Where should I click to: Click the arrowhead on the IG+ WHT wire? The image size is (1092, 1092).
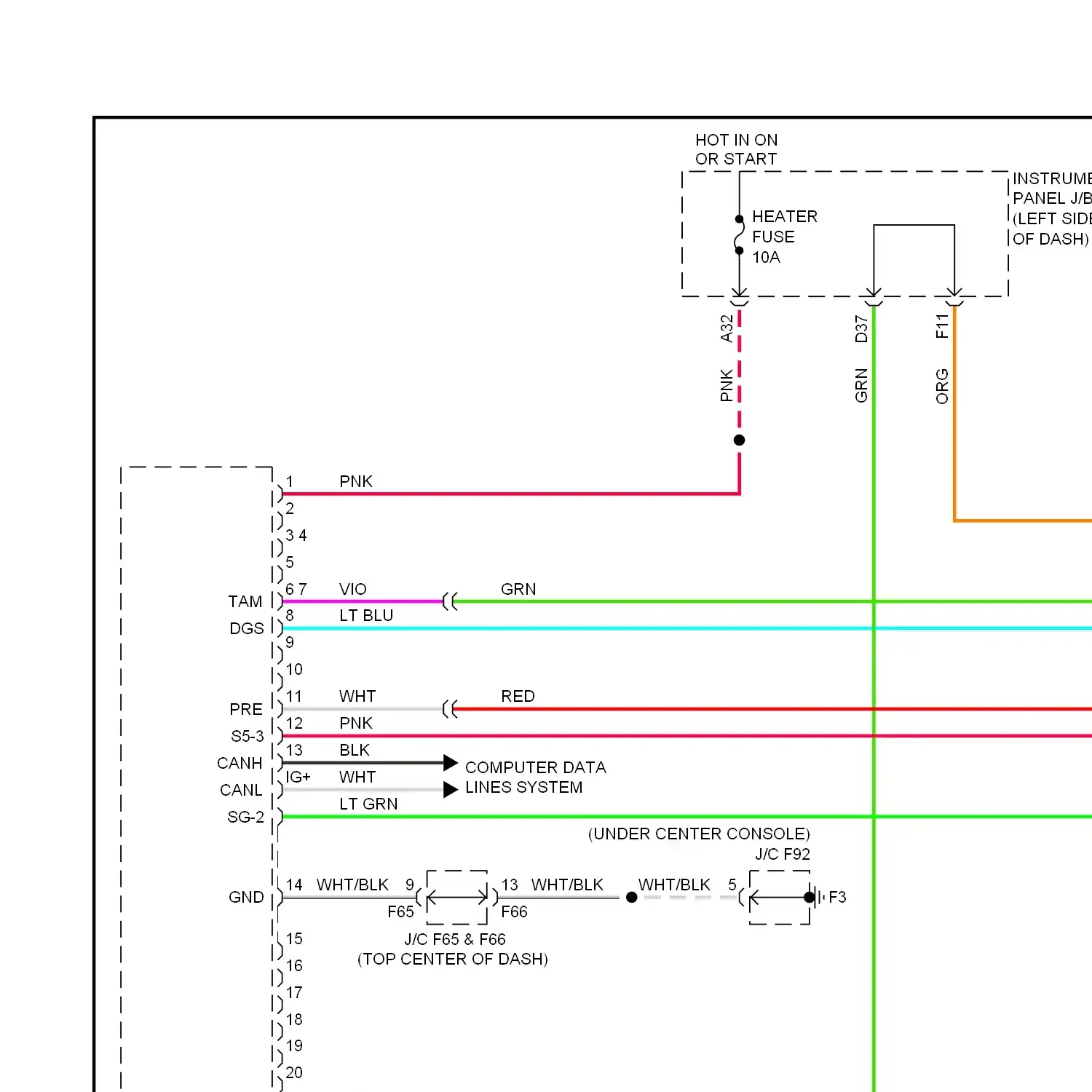(451, 790)
